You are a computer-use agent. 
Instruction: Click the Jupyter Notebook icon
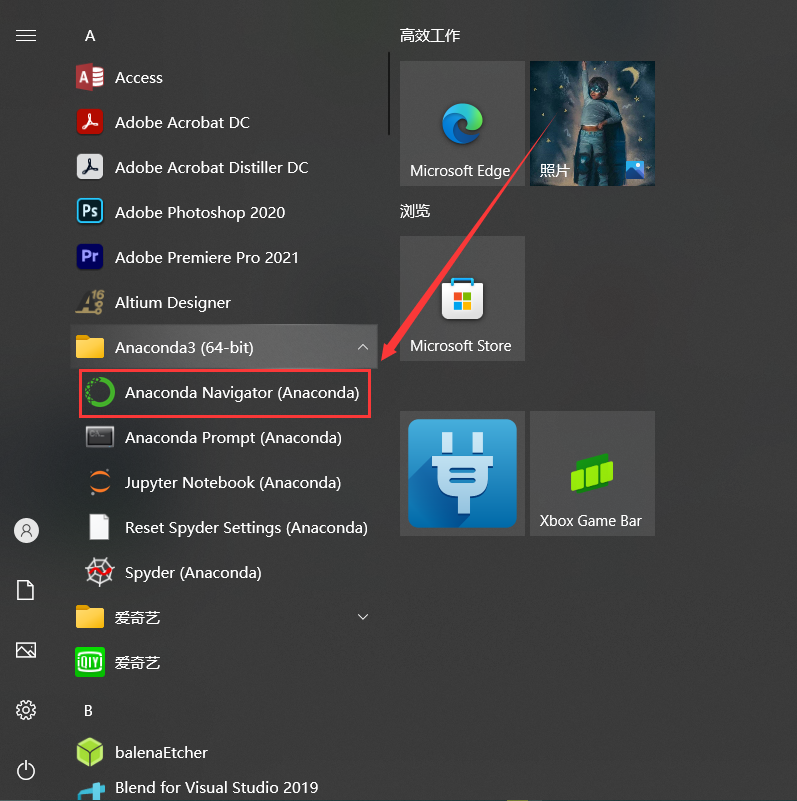coord(100,482)
